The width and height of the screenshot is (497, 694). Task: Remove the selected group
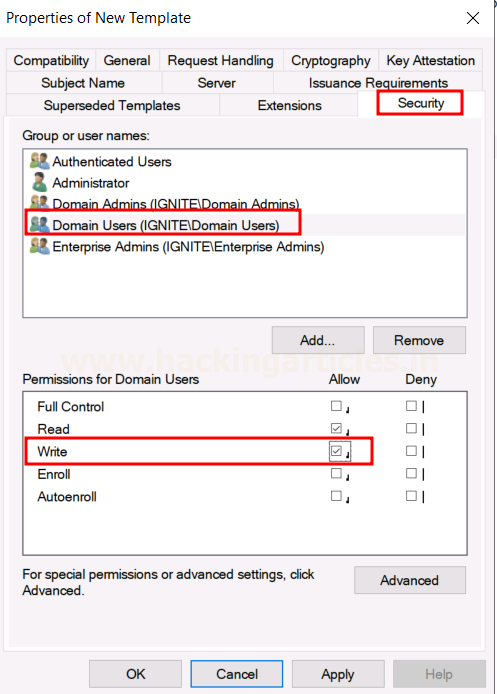[x=419, y=340]
